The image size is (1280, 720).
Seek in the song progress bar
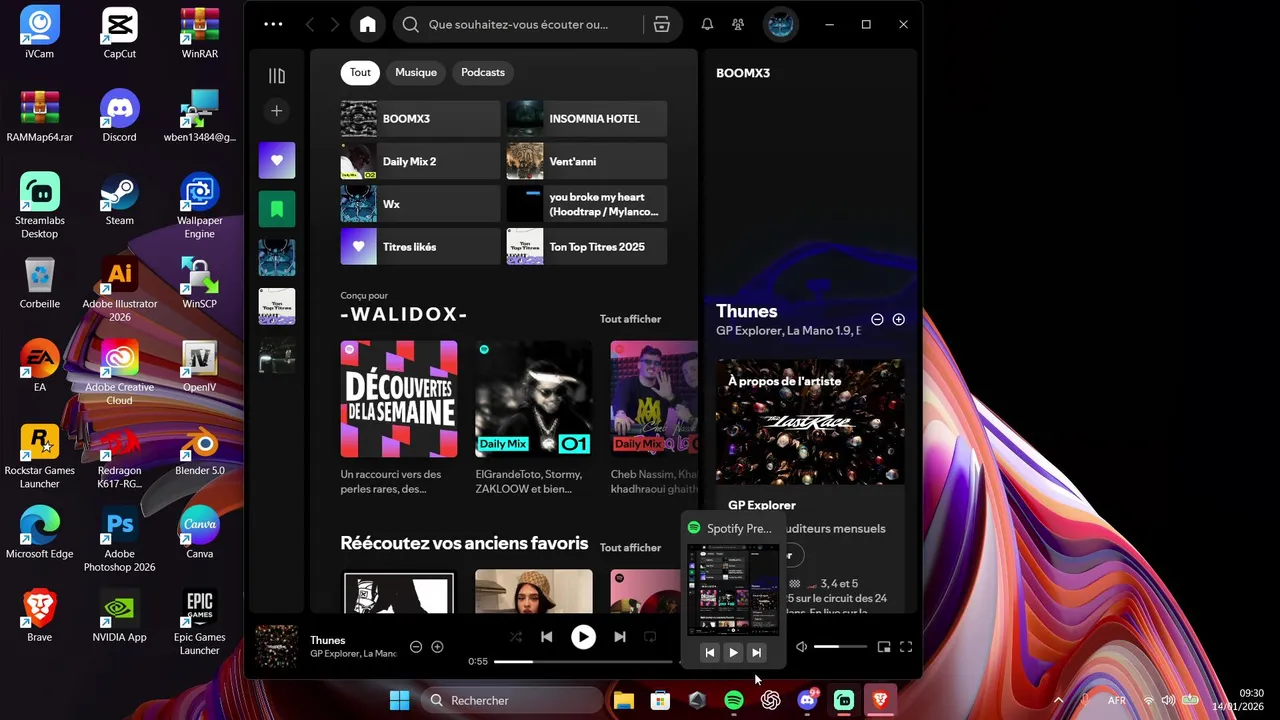(583, 661)
